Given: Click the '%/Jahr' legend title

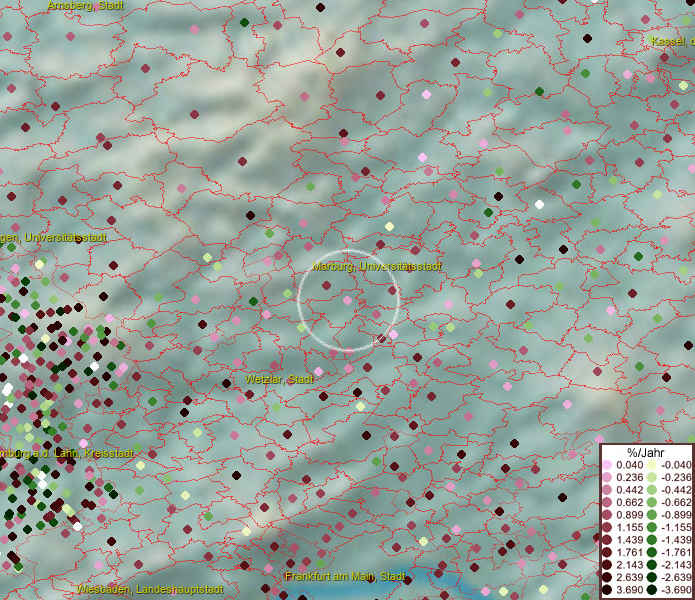Looking at the screenshot, I should pyautogui.click(x=645, y=452).
